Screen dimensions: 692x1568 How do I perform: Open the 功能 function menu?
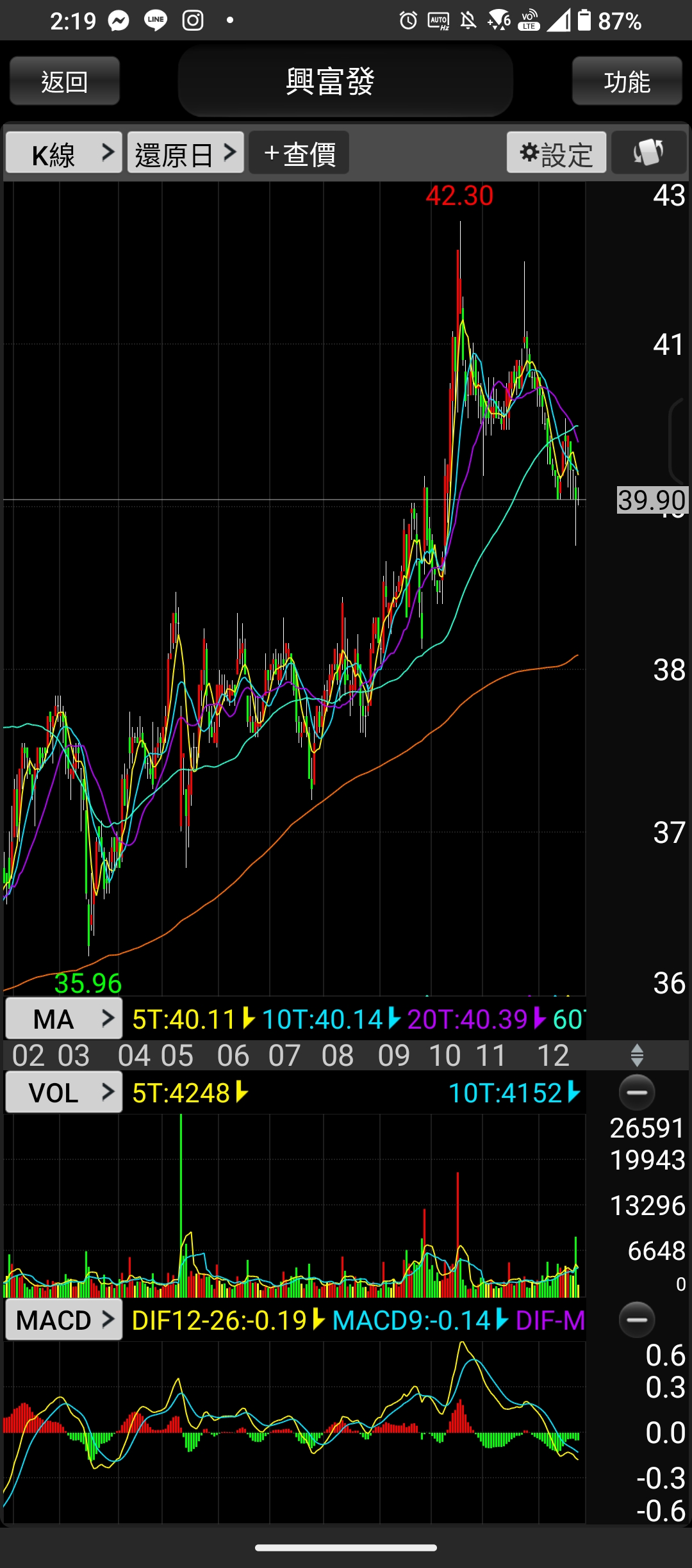pyautogui.click(x=627, y=81)
